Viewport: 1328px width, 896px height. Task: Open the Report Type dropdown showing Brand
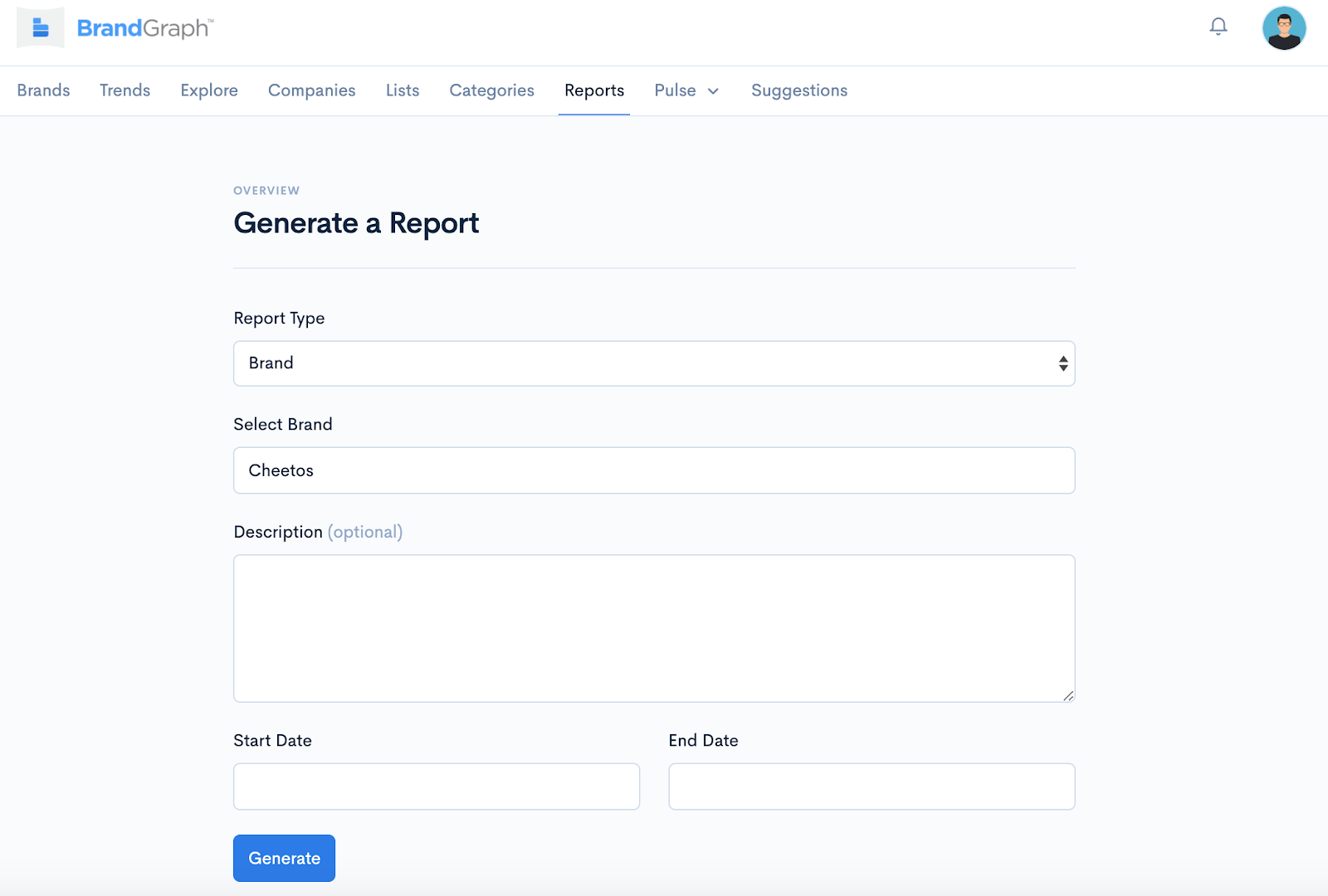(x=654, y=363)
